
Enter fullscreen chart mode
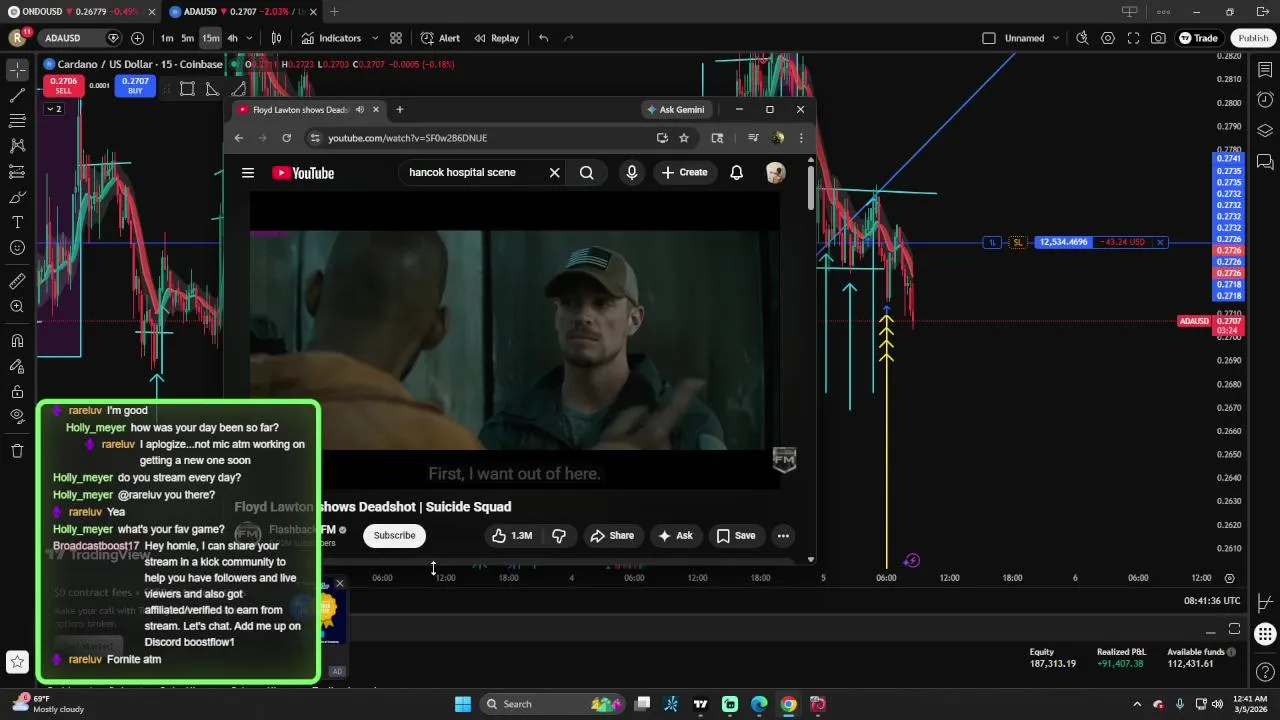(x=1133, y=38)
